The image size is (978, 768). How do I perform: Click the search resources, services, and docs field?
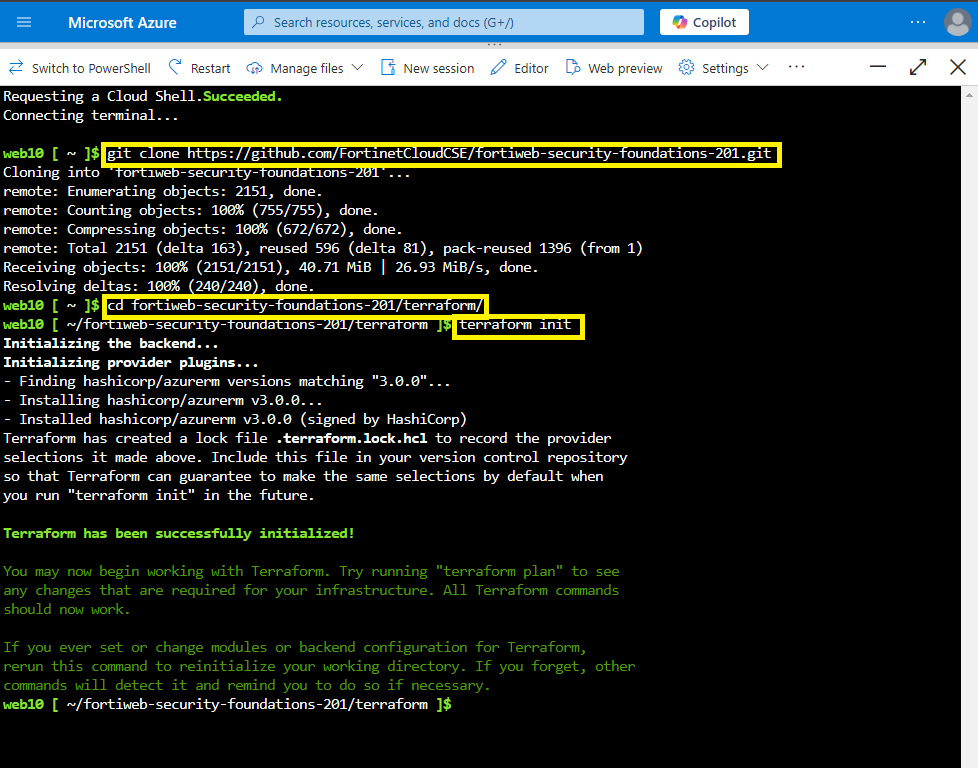pyautogui.click(x=443, y=22)
